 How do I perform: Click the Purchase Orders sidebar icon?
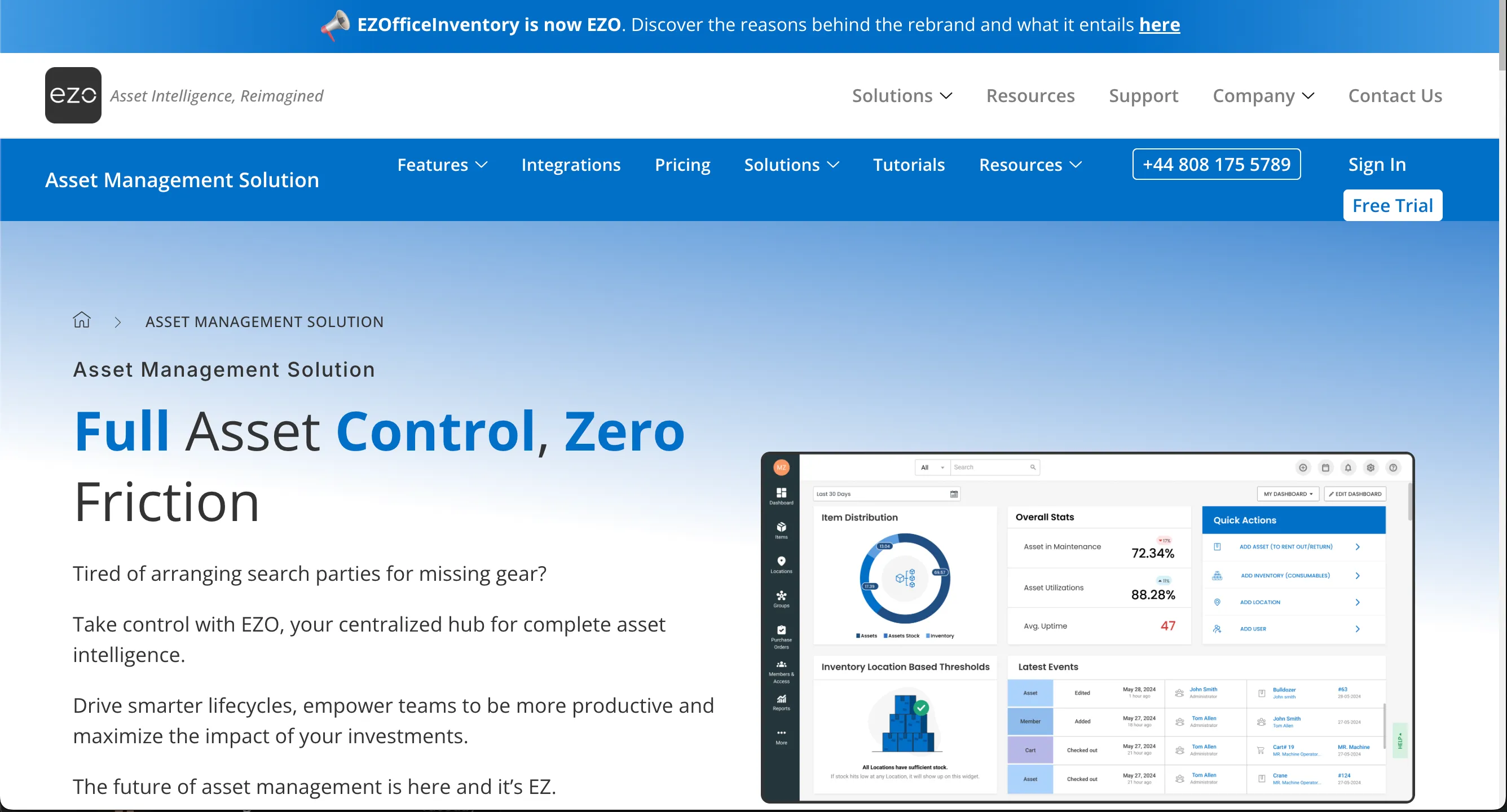(781, 630)
